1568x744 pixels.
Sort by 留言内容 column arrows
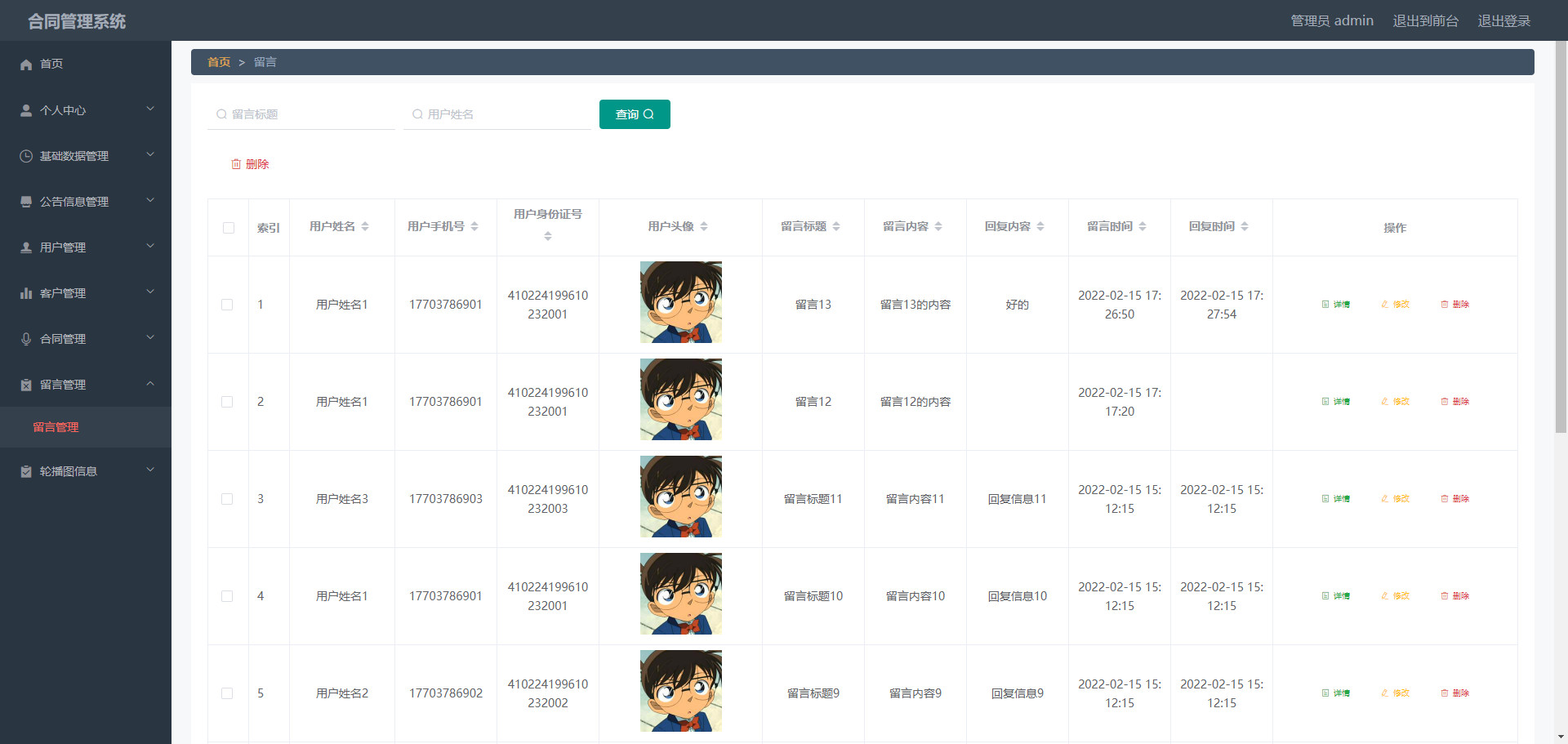[938, 226]
